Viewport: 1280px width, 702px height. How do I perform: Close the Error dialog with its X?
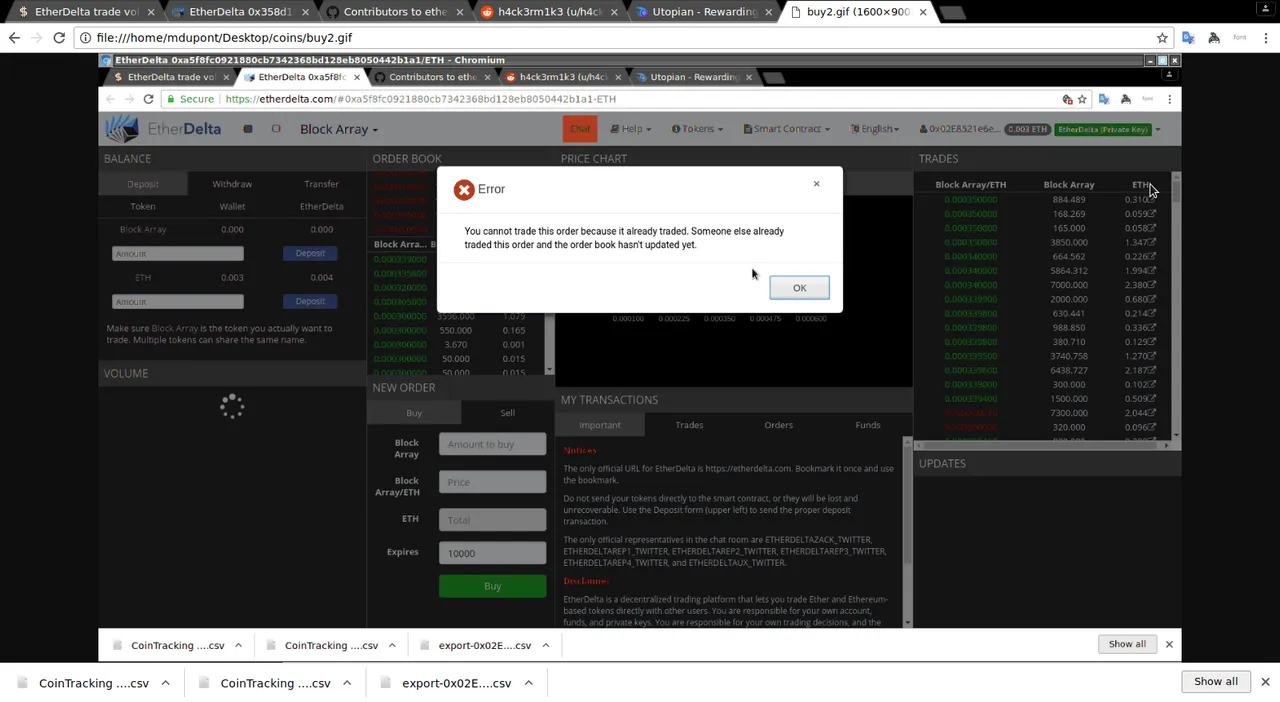816,184
